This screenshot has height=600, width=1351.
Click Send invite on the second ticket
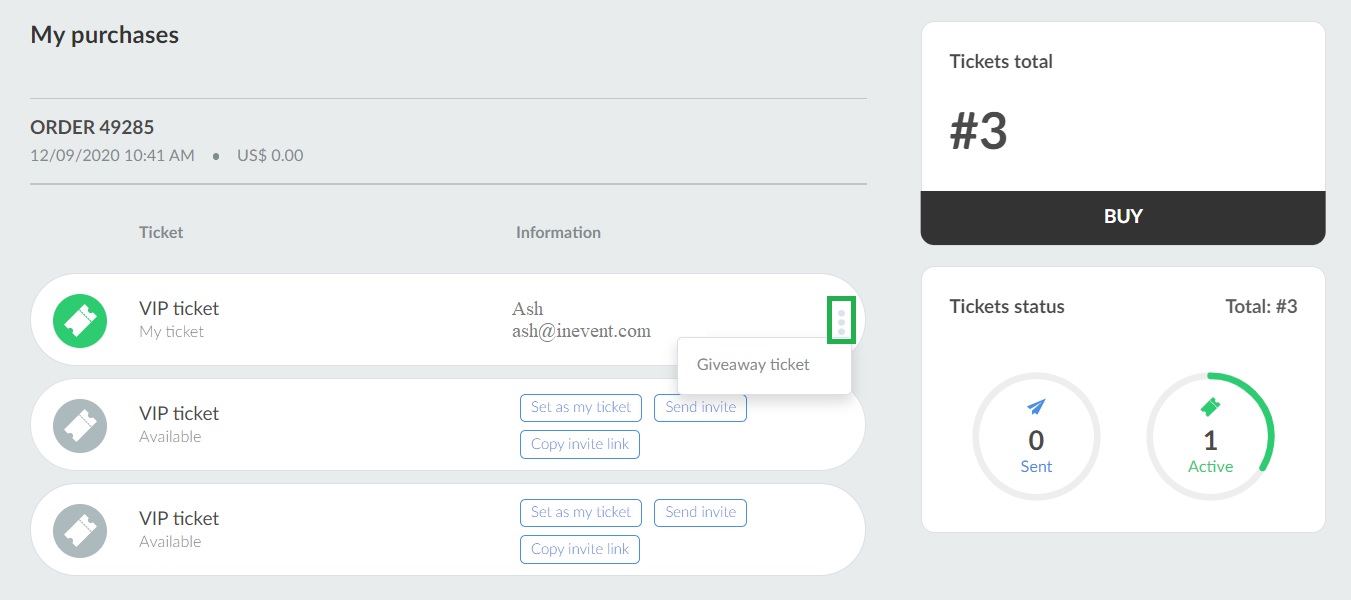pyautogui.click(x=700, y=407)
